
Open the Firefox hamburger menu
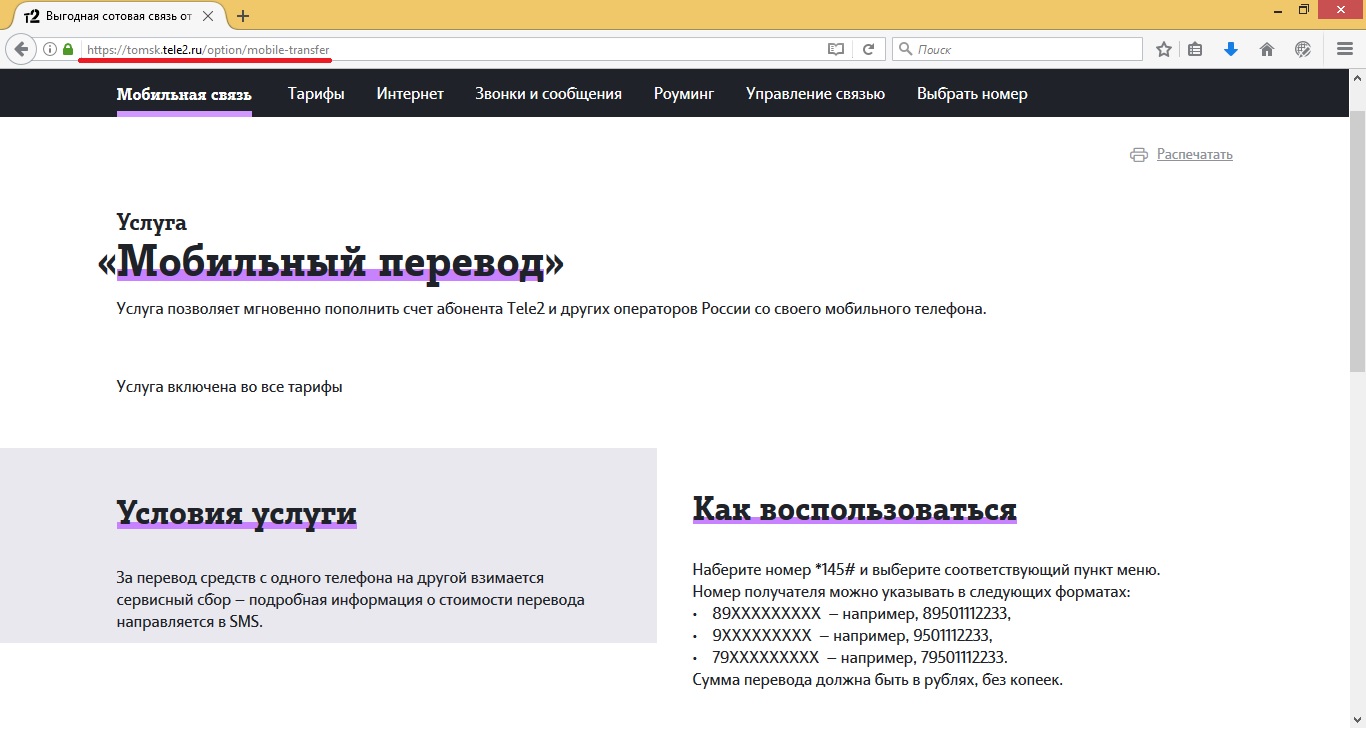pos(1343,48)
